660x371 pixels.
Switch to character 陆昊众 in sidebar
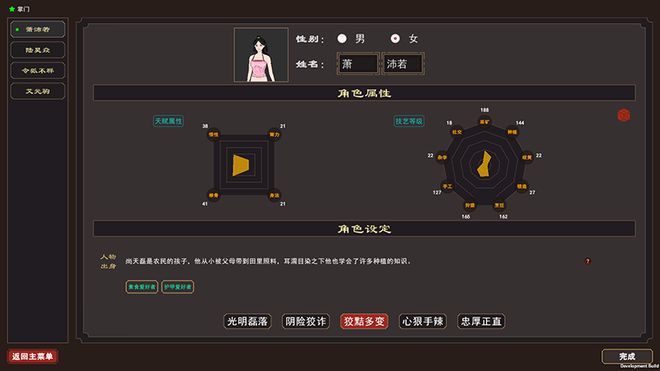click(38, 50)
